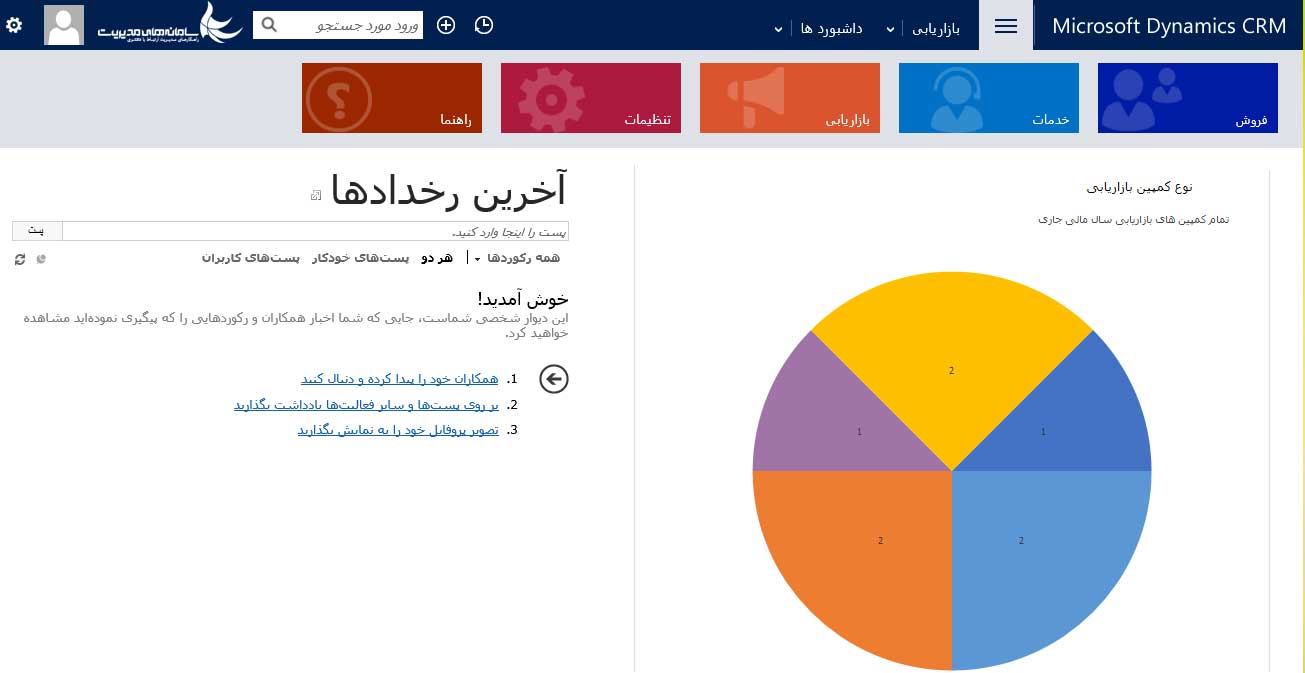The height and width of the screenshot is (673, 1305).
Task: Refresh the activity wall posts
Action: (20, 259)
